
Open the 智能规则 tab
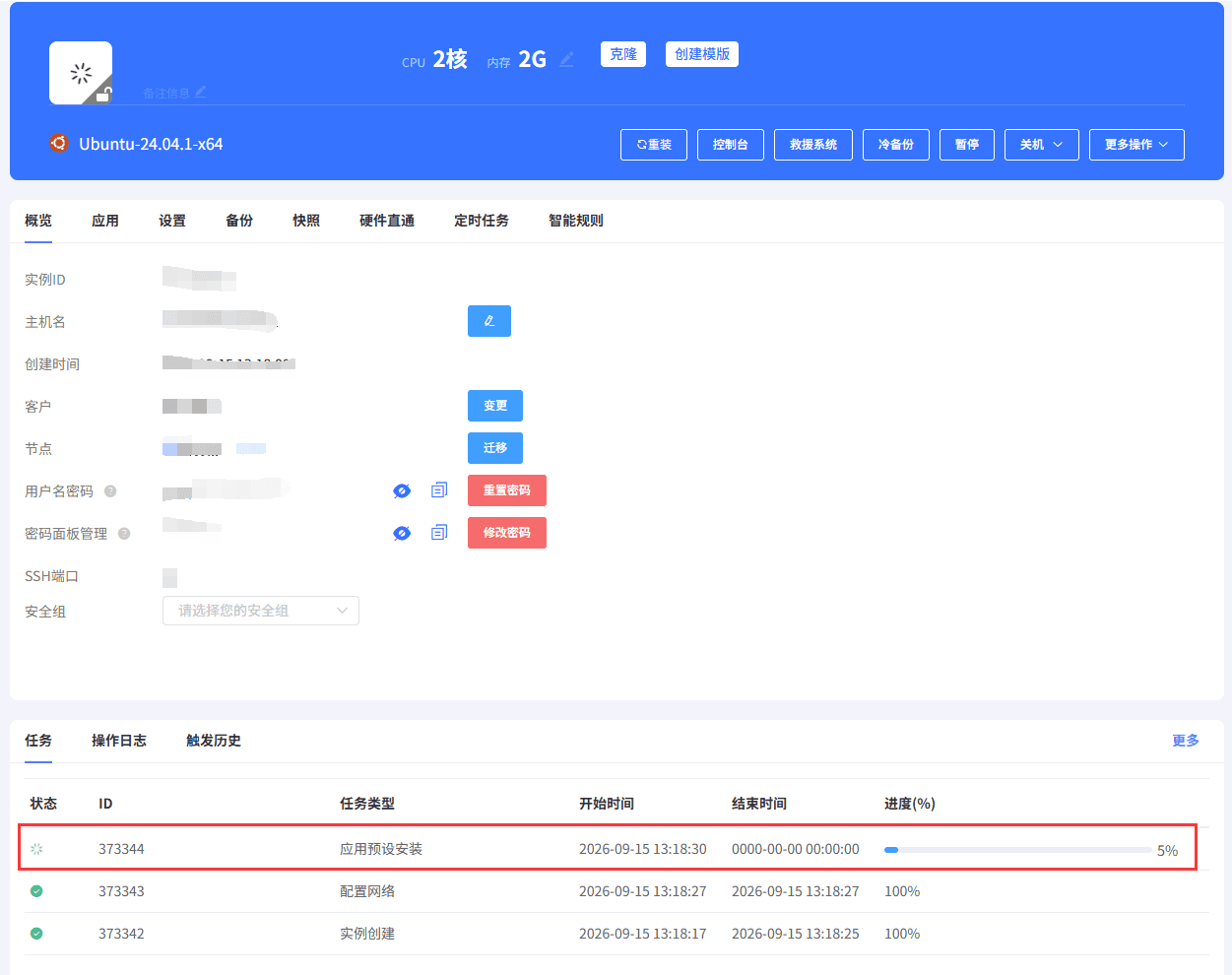576,221
